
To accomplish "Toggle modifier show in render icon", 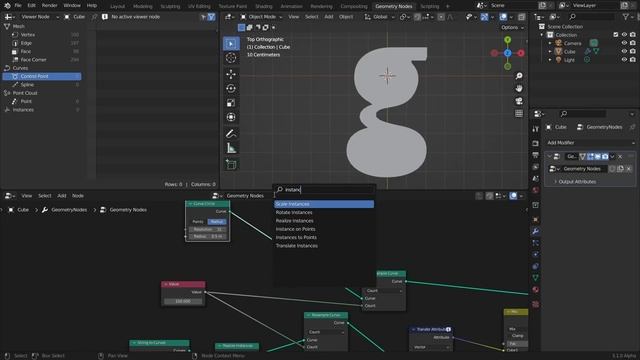I will [605, 156].
